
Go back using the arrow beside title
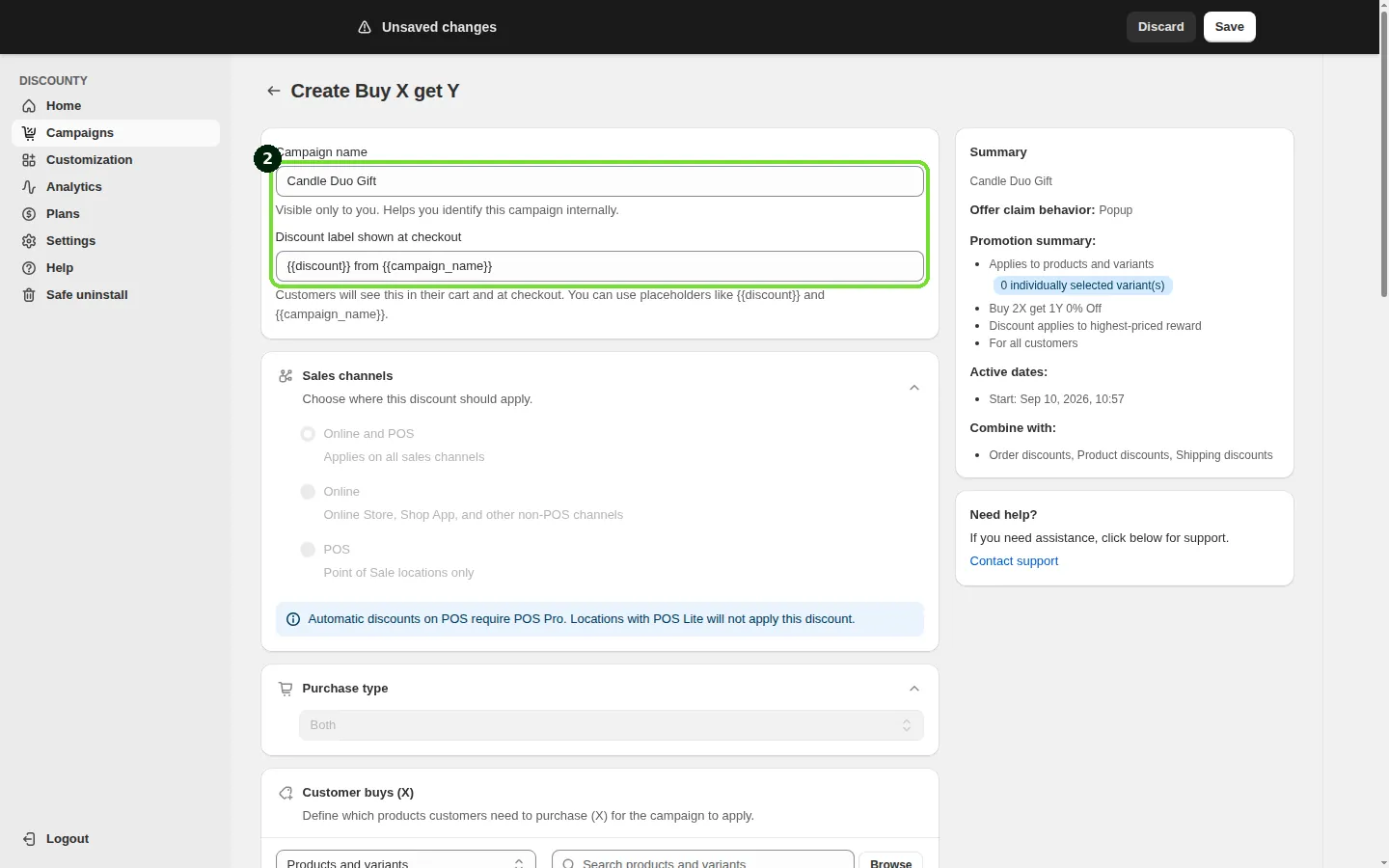pos(274,91)
